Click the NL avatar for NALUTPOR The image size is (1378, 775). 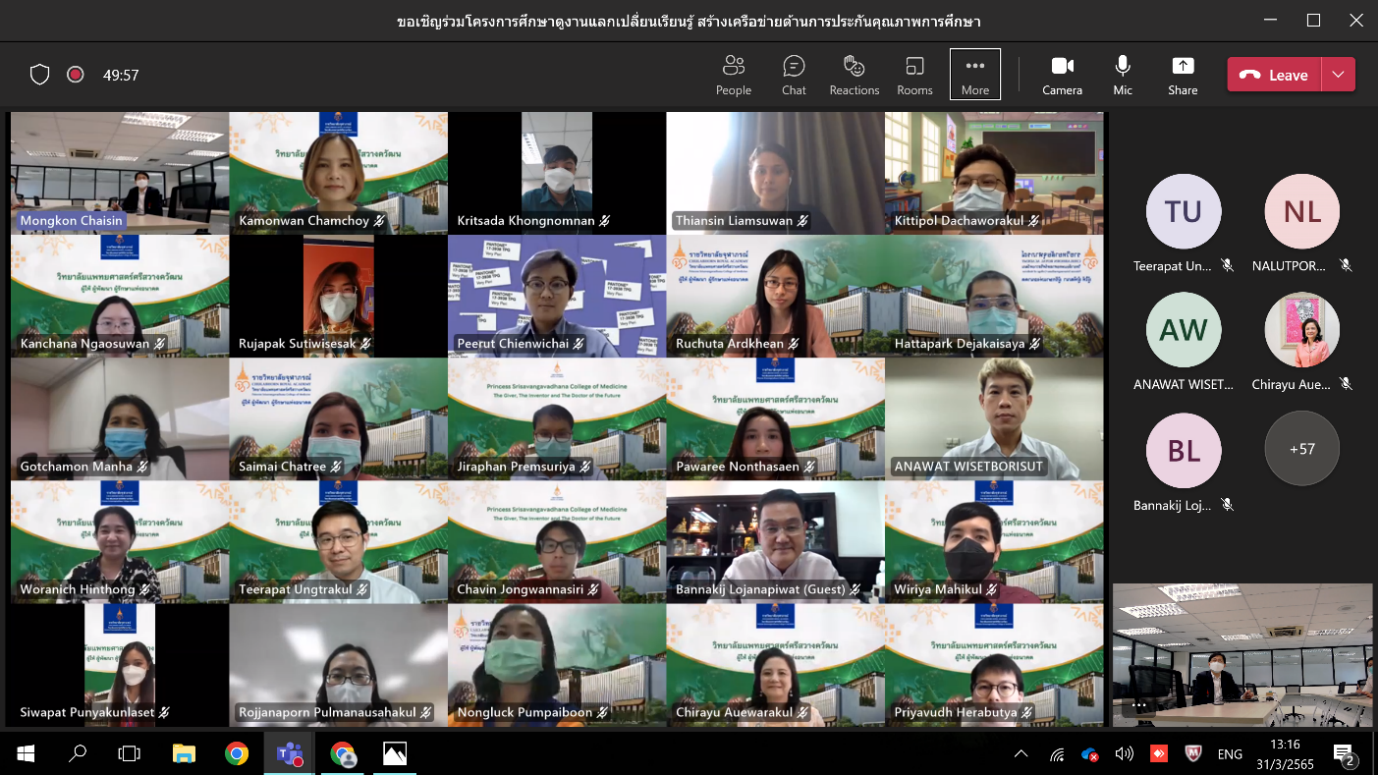click(1301, 211)
